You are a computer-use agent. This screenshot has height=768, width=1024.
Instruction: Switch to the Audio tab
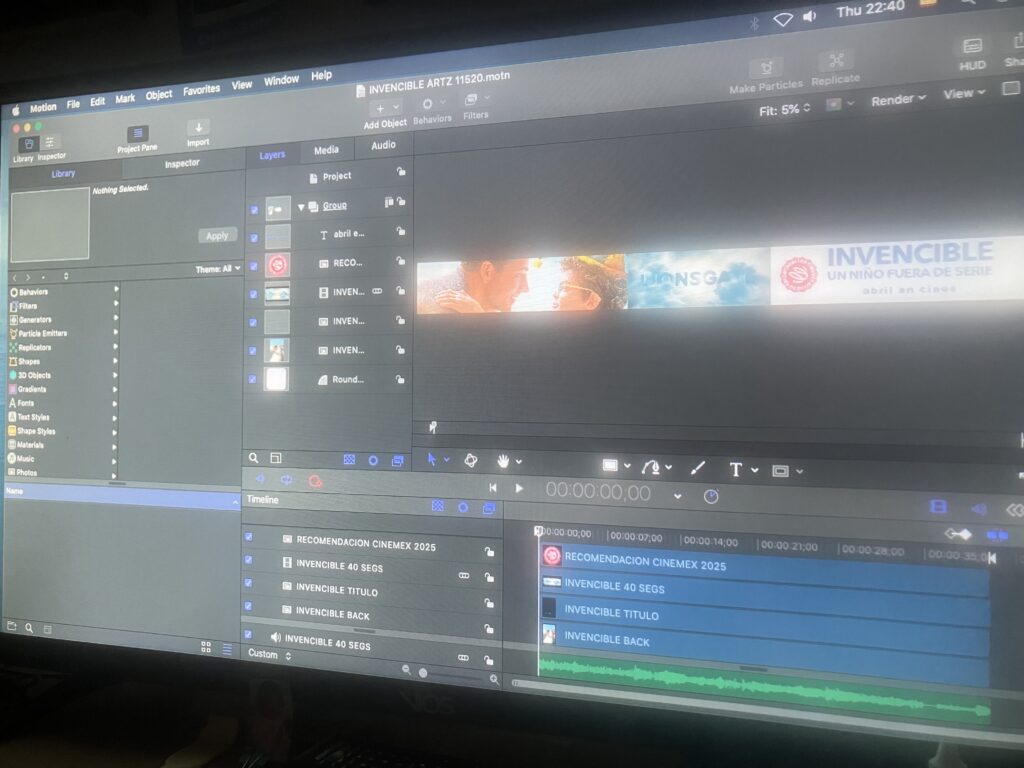tap(383, 145)
